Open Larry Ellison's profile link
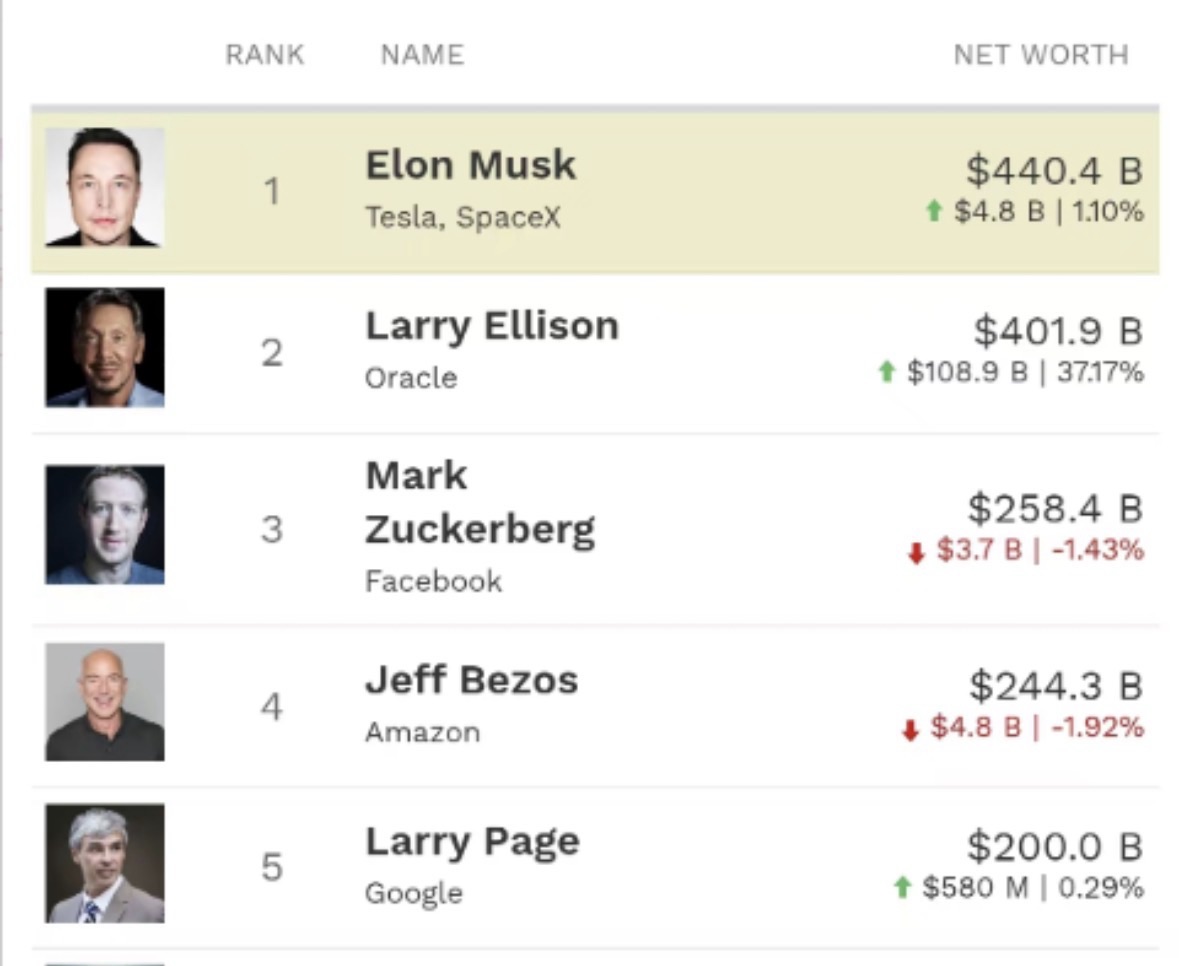The height and width of the screenshot is (966, 1179). pos(492,326)
